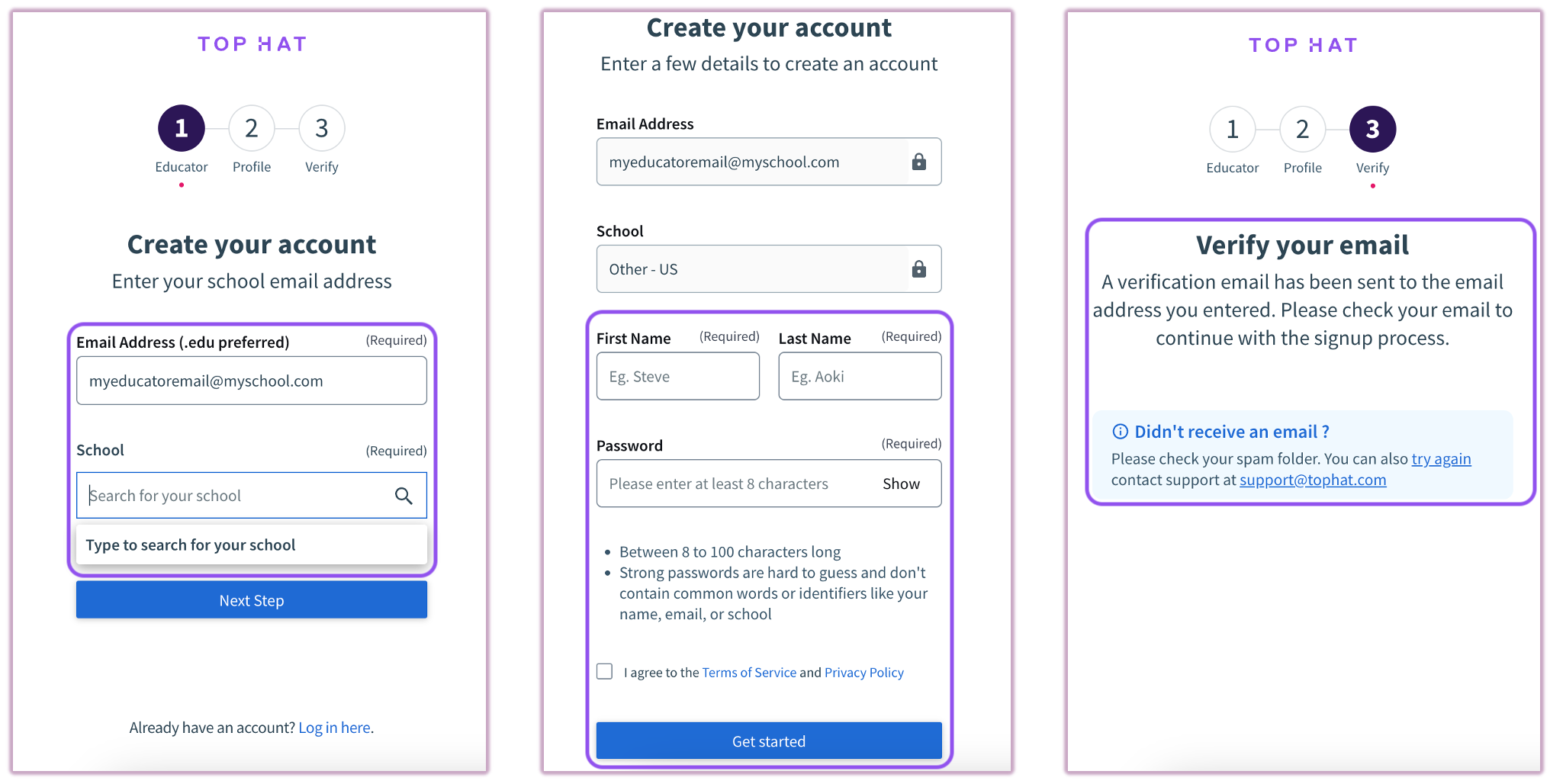The image size is (1550, 784).
Task: Switch to the Verify step
Action: (x=321, y=128)
